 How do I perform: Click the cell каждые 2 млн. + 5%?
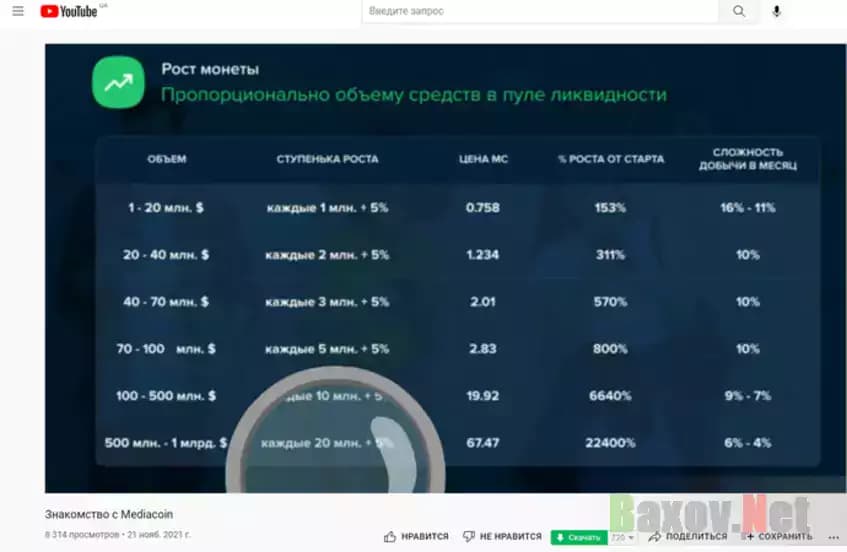[x=327, y=254]
